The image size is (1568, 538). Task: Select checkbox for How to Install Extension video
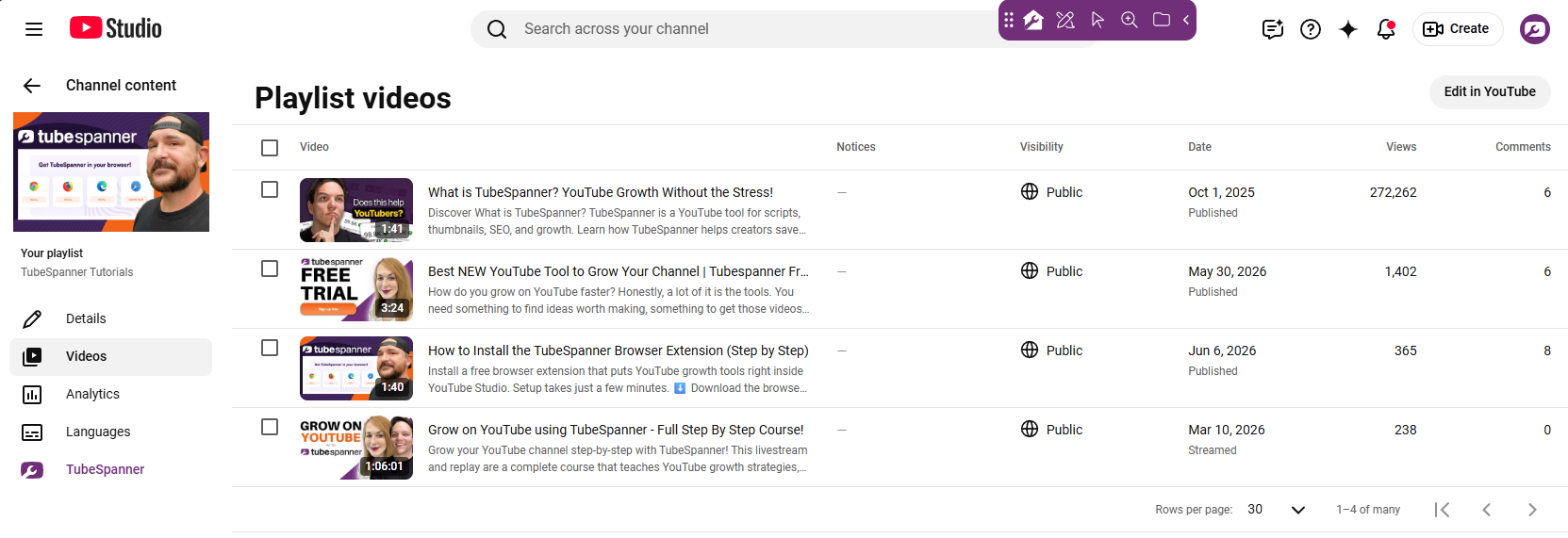click(270, 348)
